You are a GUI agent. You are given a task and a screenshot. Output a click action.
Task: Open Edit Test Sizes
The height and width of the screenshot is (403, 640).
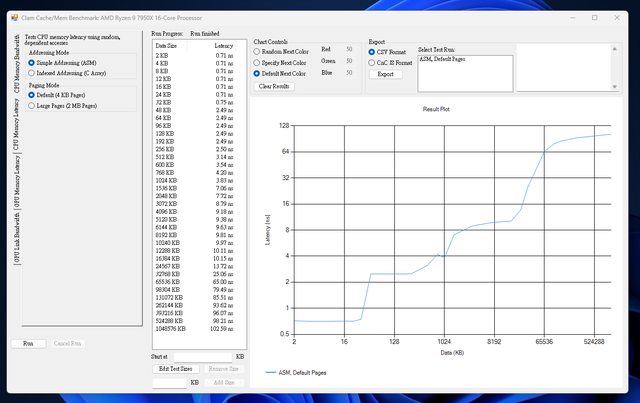174,369
